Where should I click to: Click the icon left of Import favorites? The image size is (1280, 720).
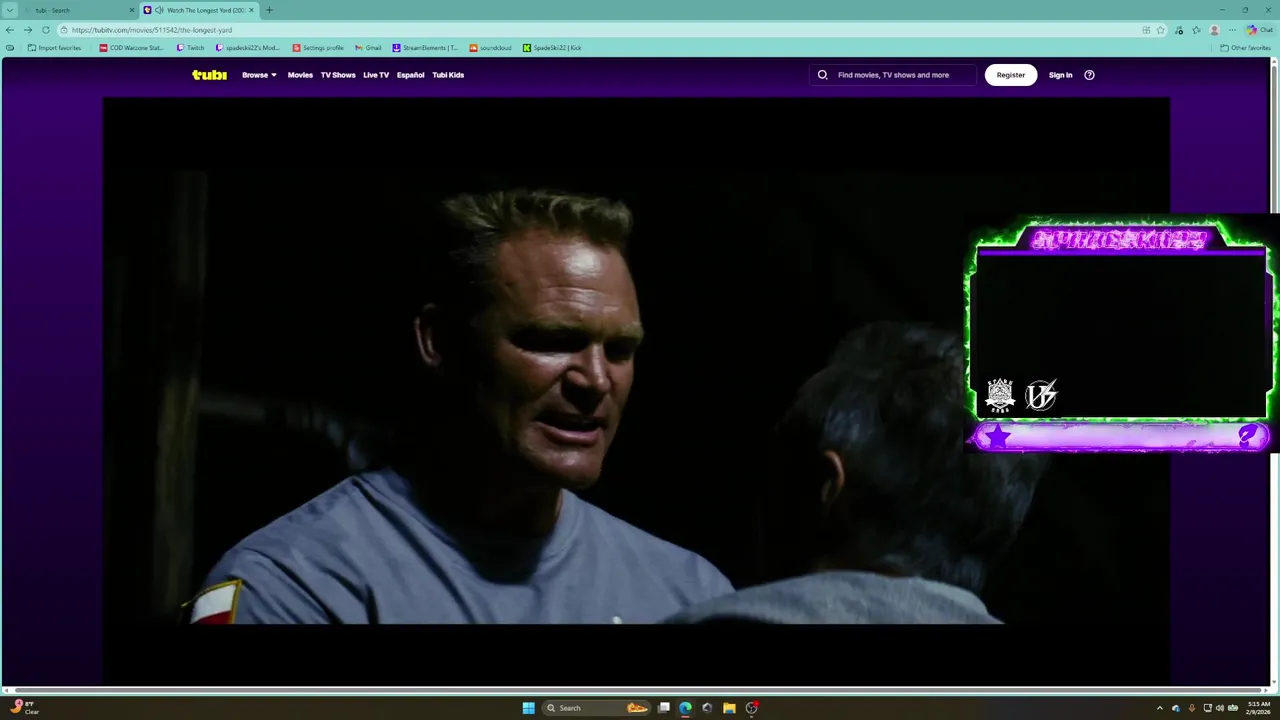tap(10, 48)
